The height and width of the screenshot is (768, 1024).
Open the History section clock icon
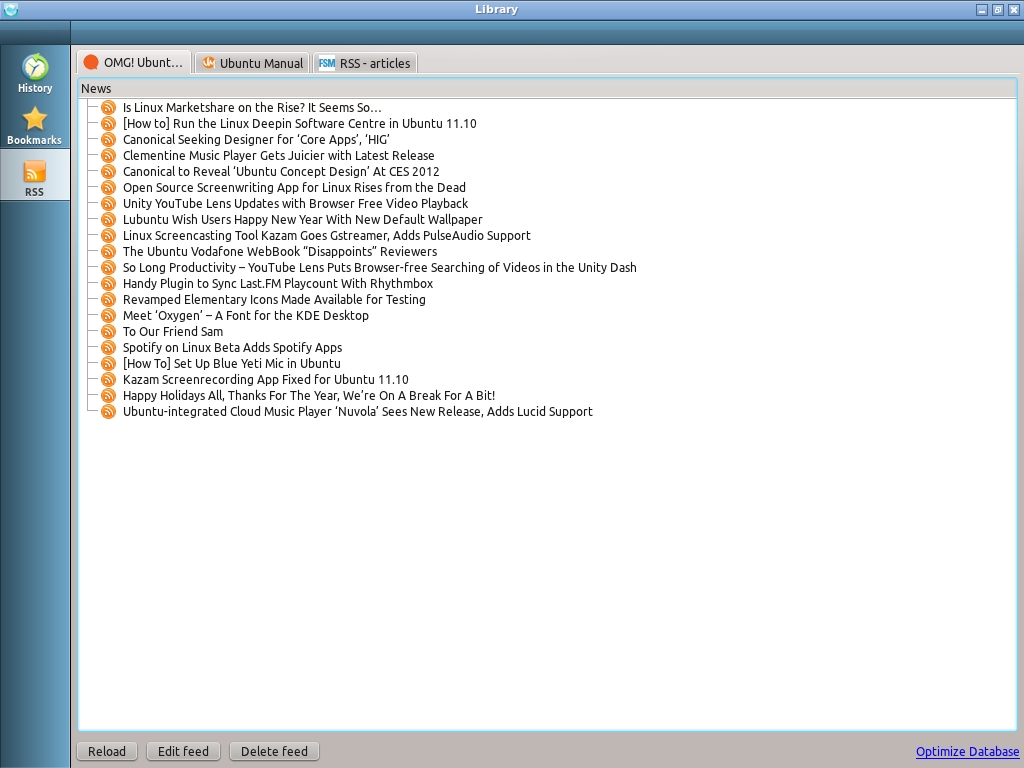point(35,67)
